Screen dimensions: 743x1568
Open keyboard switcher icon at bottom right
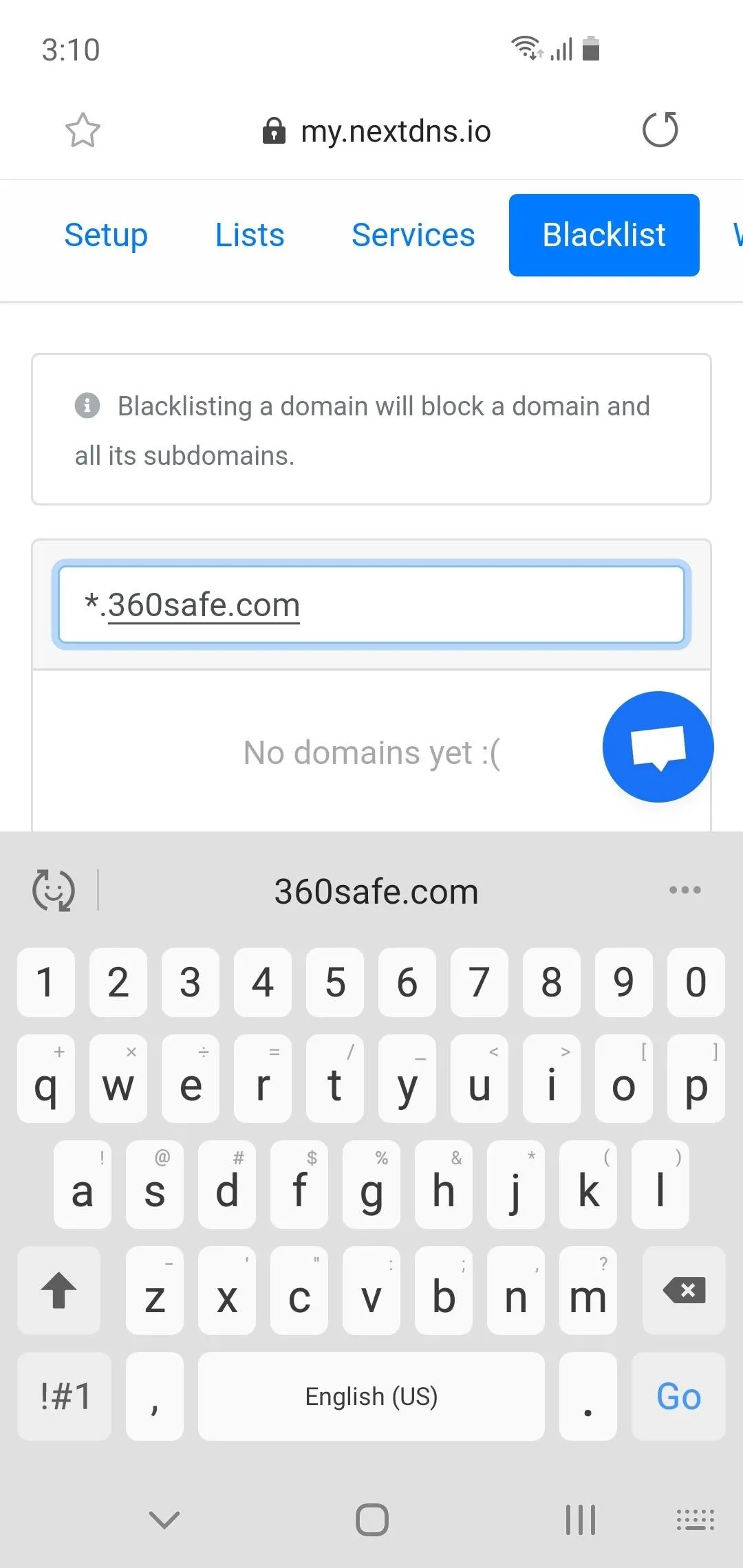coord(696,1519)
